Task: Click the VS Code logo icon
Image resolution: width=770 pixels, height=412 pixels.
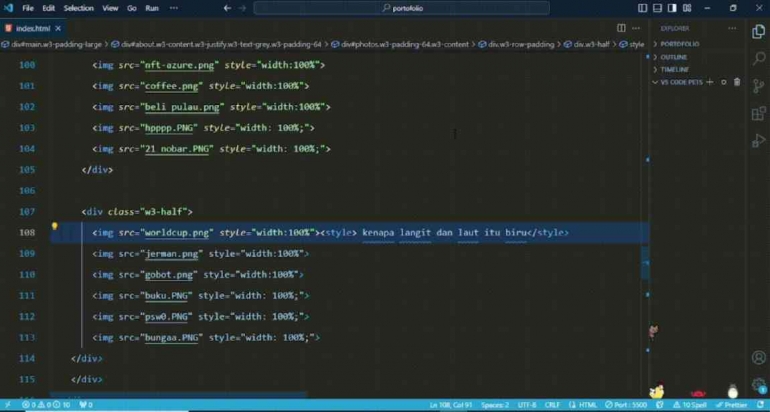Action: 8,8
